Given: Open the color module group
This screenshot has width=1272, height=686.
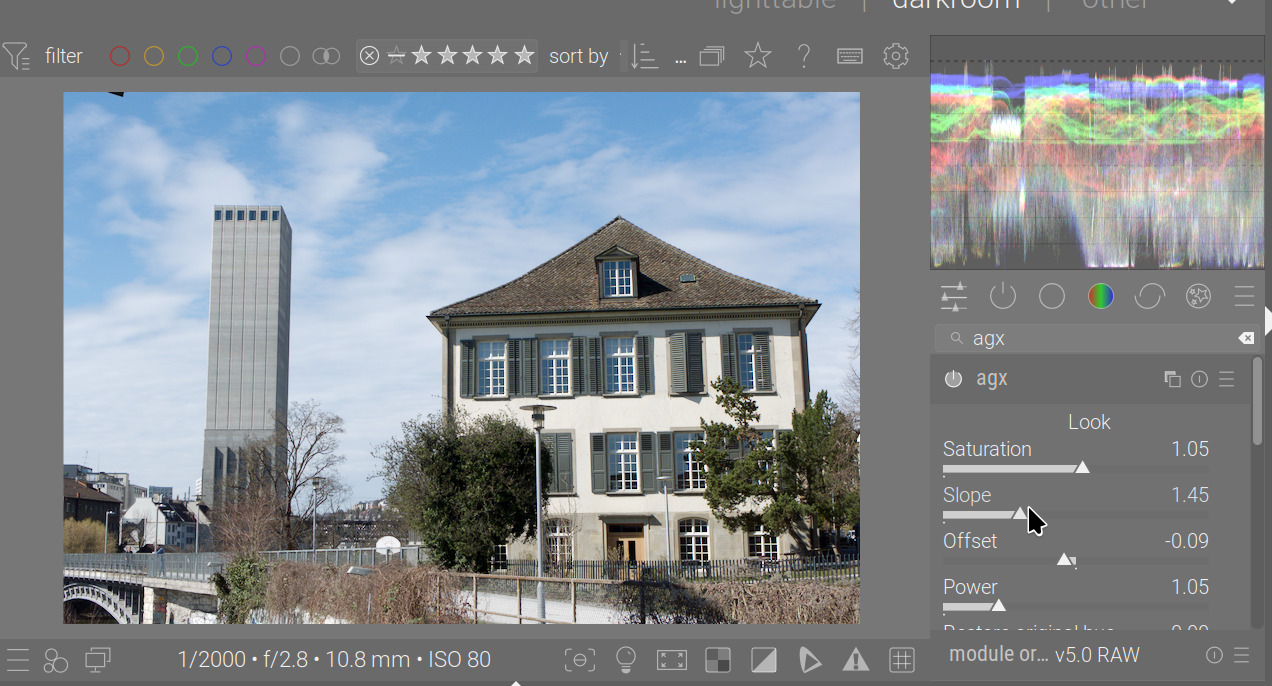Looking at the screenshot, I should (x=1100, y=297).
